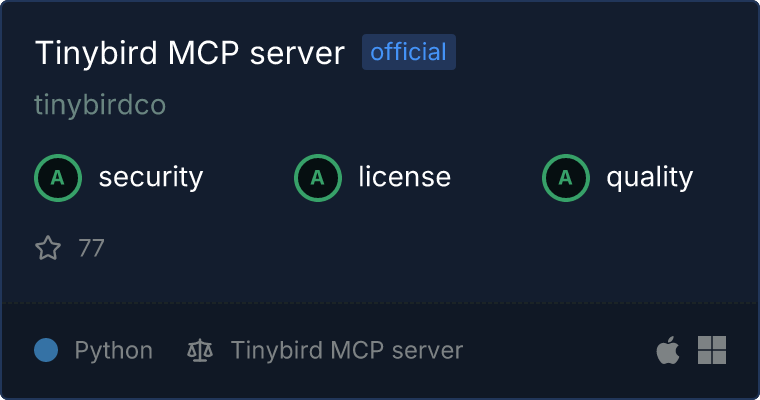
Task: Click the Tinybird MCP server license text
Action: 347,350
